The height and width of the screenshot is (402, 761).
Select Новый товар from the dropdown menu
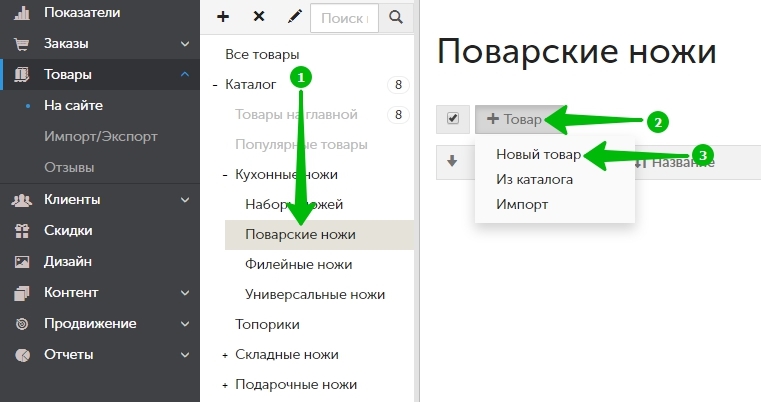pos(538,155)
